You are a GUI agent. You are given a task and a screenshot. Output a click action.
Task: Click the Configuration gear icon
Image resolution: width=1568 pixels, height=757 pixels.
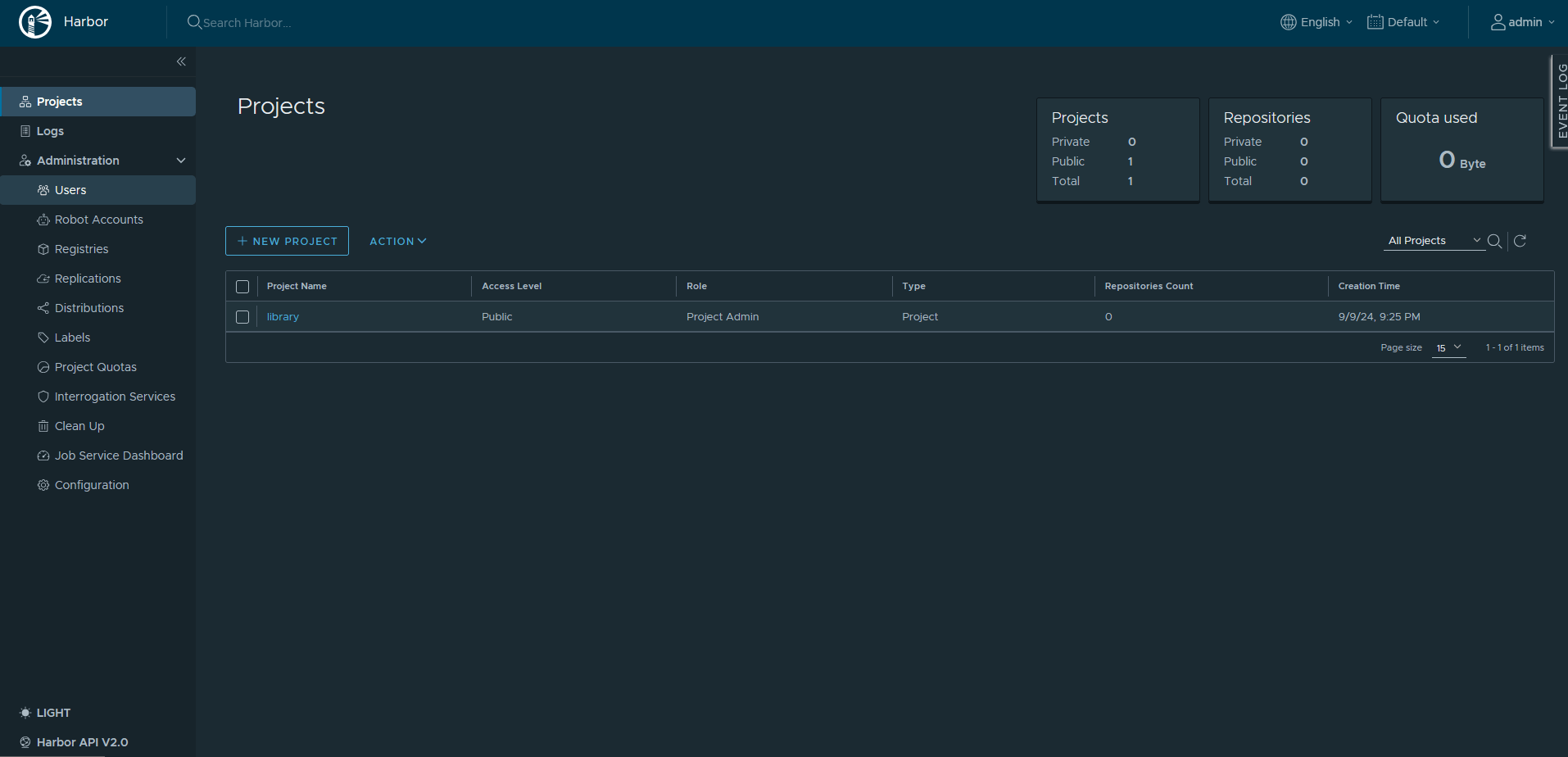point(43,485)
